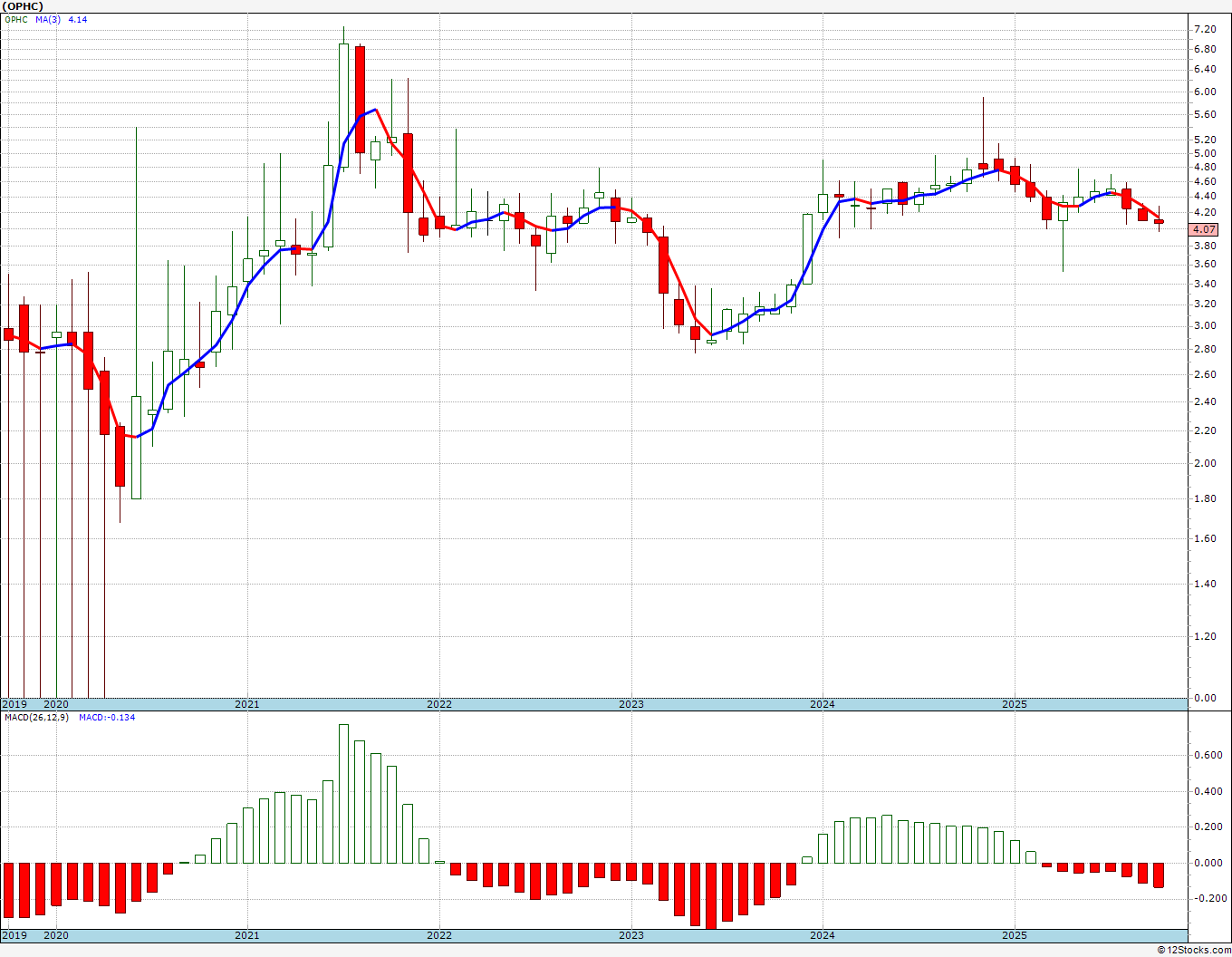This screenshot has height=957, width=1232.
Task: Click the last red candle near 4.07
Action: click(x=1159, y=221)
